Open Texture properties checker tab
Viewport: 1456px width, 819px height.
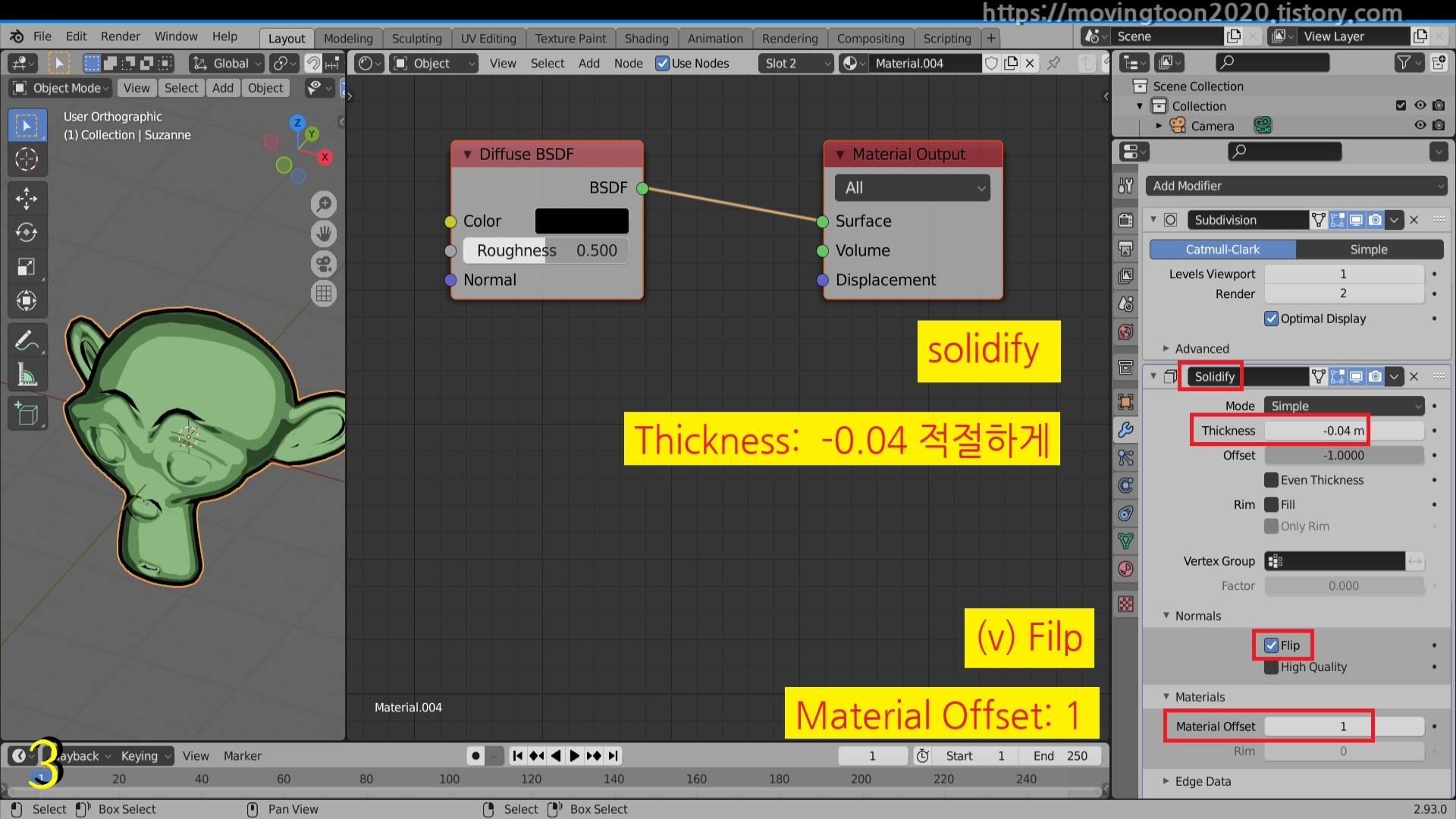(1126, 604)
